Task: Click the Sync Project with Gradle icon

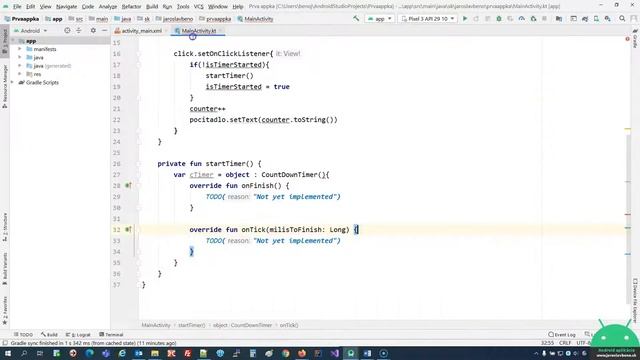Action: [x=585, y=19]
